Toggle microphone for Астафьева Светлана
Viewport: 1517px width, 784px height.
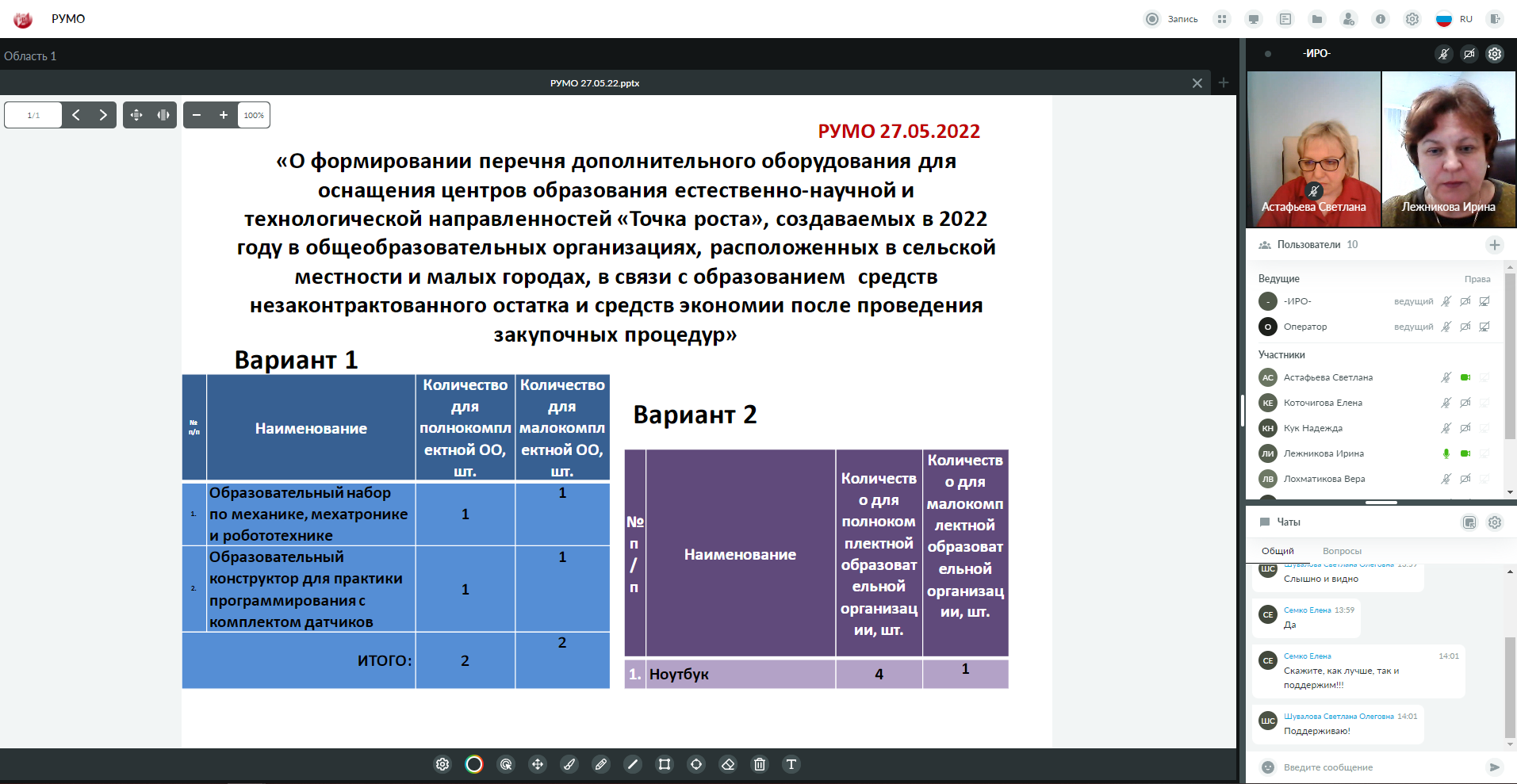[x=1446, y=377]
